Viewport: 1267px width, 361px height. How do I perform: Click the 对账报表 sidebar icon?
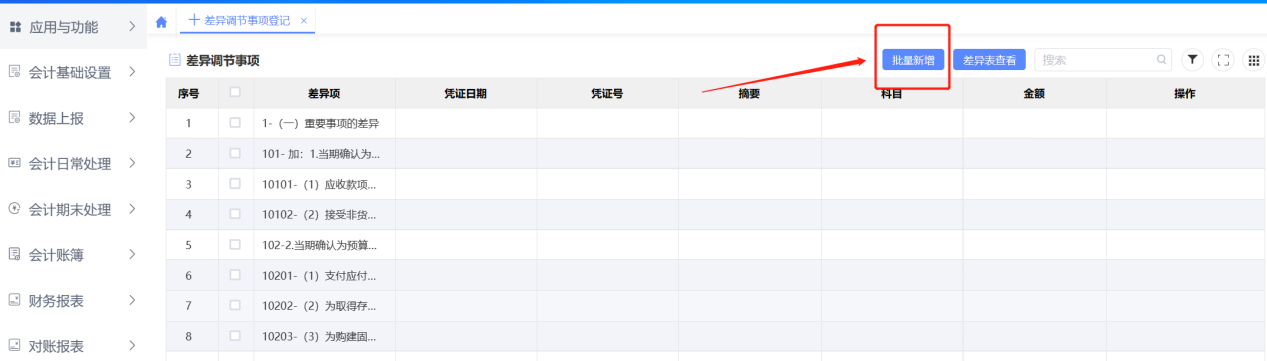click(15, 346)
